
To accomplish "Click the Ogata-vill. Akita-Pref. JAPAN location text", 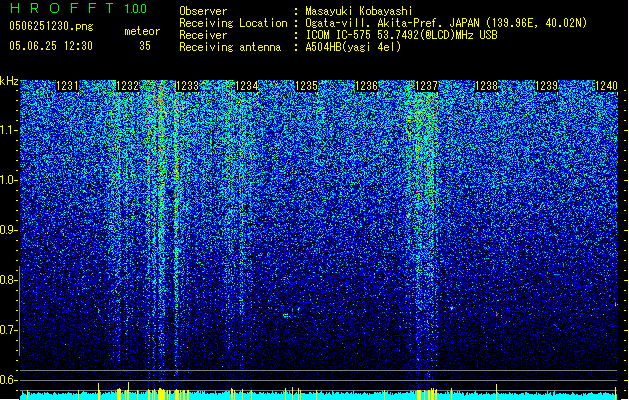I will (x=446, y=23).
